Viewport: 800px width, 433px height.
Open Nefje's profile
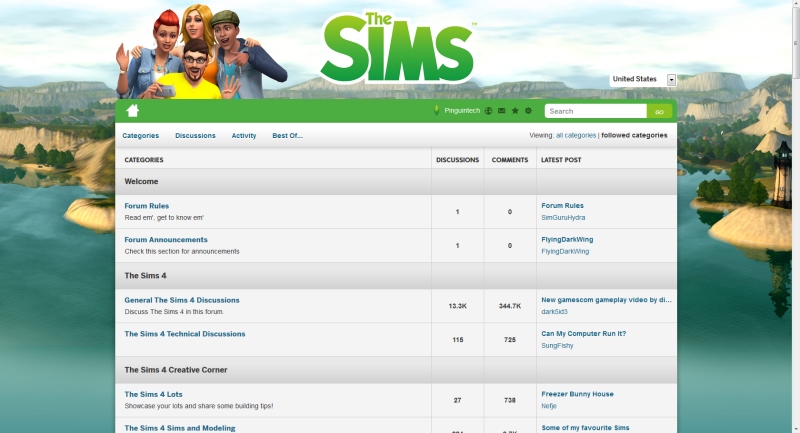point(549,406)
